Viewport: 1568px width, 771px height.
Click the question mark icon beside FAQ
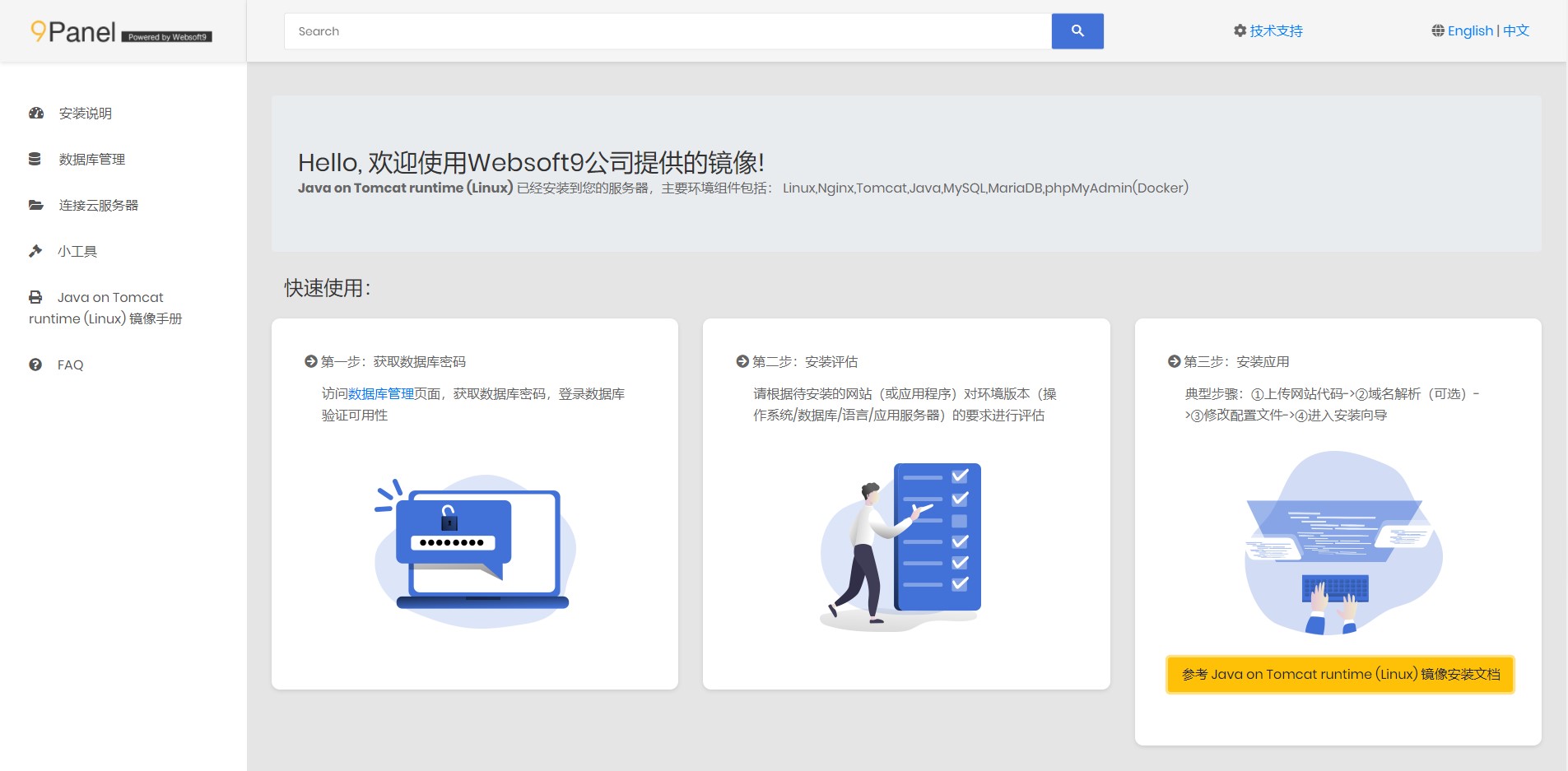[35, 365]
